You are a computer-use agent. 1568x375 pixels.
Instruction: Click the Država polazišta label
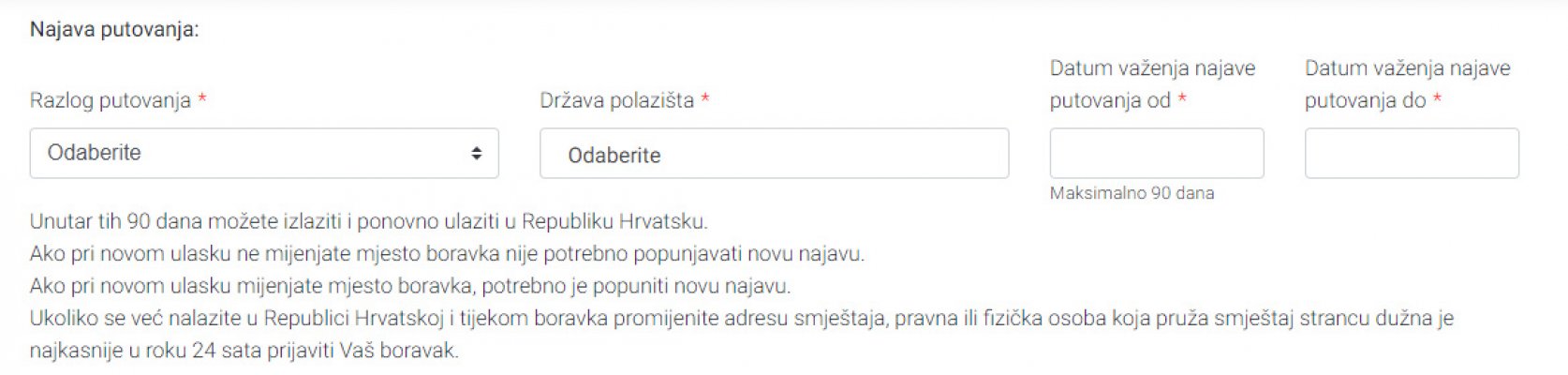(x=616, y=100)
